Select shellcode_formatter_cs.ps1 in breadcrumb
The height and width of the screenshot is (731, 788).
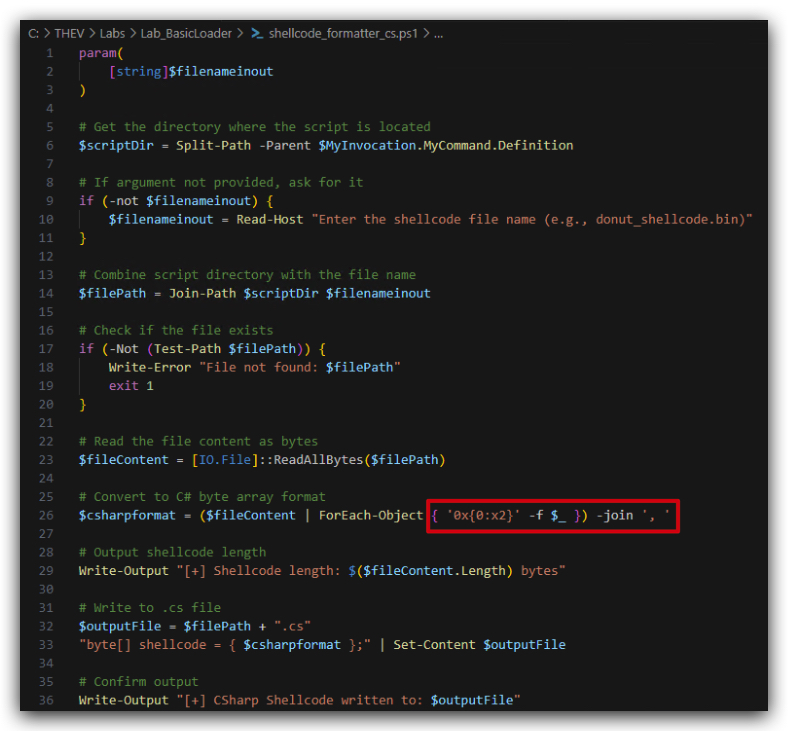pyautogui.click(x=343, y=34)
